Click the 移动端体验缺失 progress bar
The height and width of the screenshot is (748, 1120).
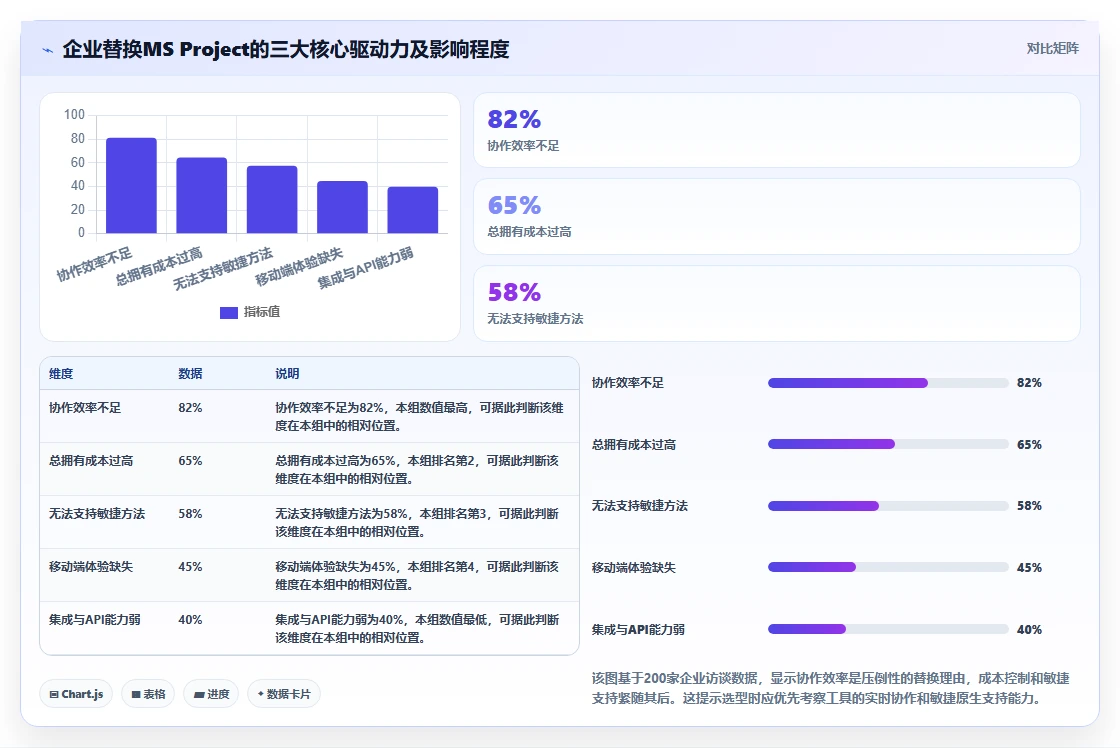tap(888, 567)
